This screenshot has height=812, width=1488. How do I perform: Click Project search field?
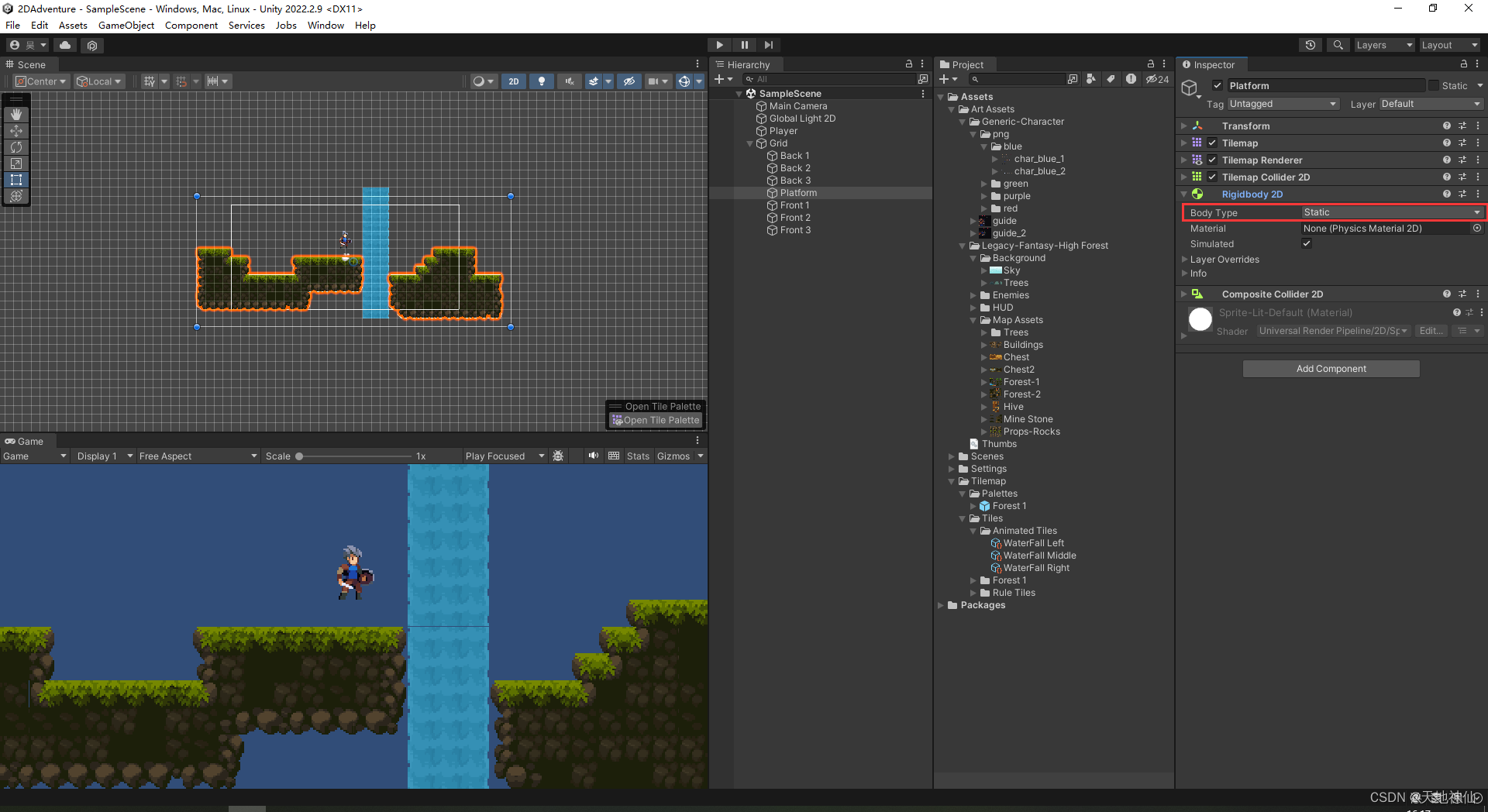coord(1017,79)
